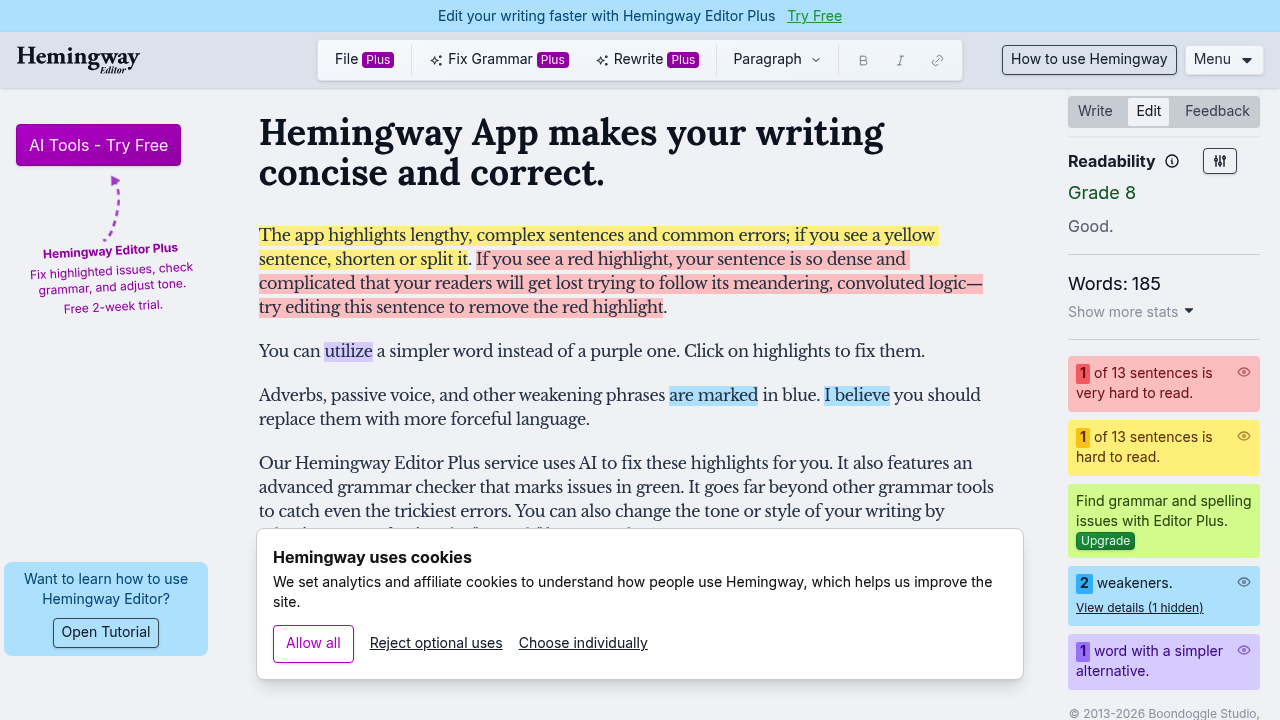Click the Words: 185 count

tap(1114, 284)
